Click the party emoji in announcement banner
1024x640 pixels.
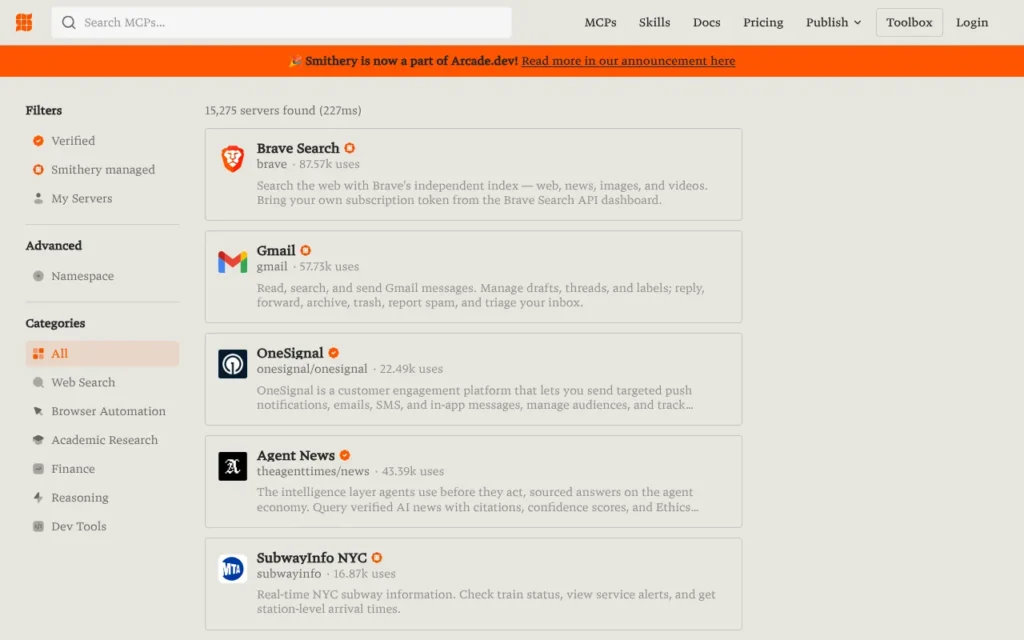tap(295, 61)
